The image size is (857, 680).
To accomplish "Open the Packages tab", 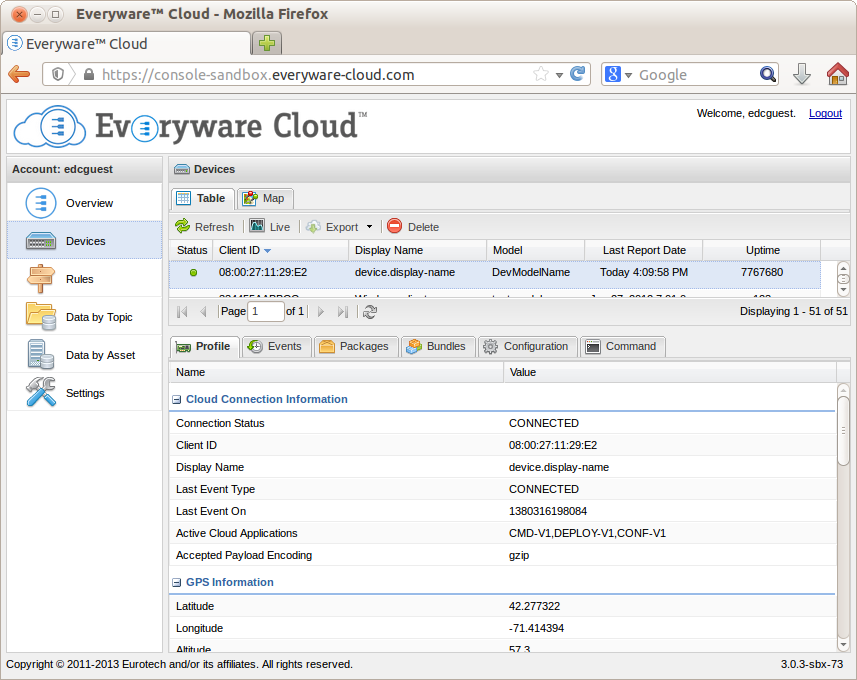I will pyautogui.click(x=355, y=347).
